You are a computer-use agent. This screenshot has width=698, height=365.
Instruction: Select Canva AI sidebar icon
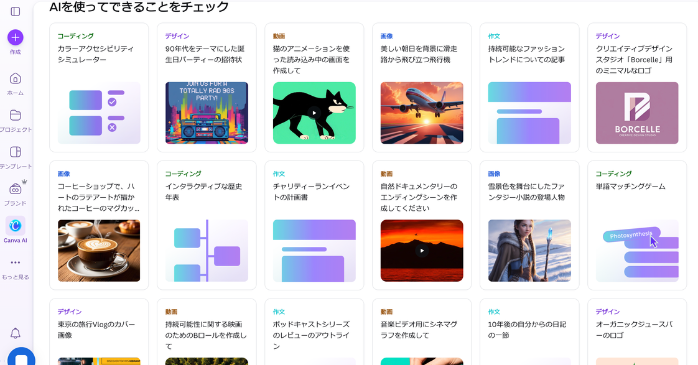pos(15,226)
